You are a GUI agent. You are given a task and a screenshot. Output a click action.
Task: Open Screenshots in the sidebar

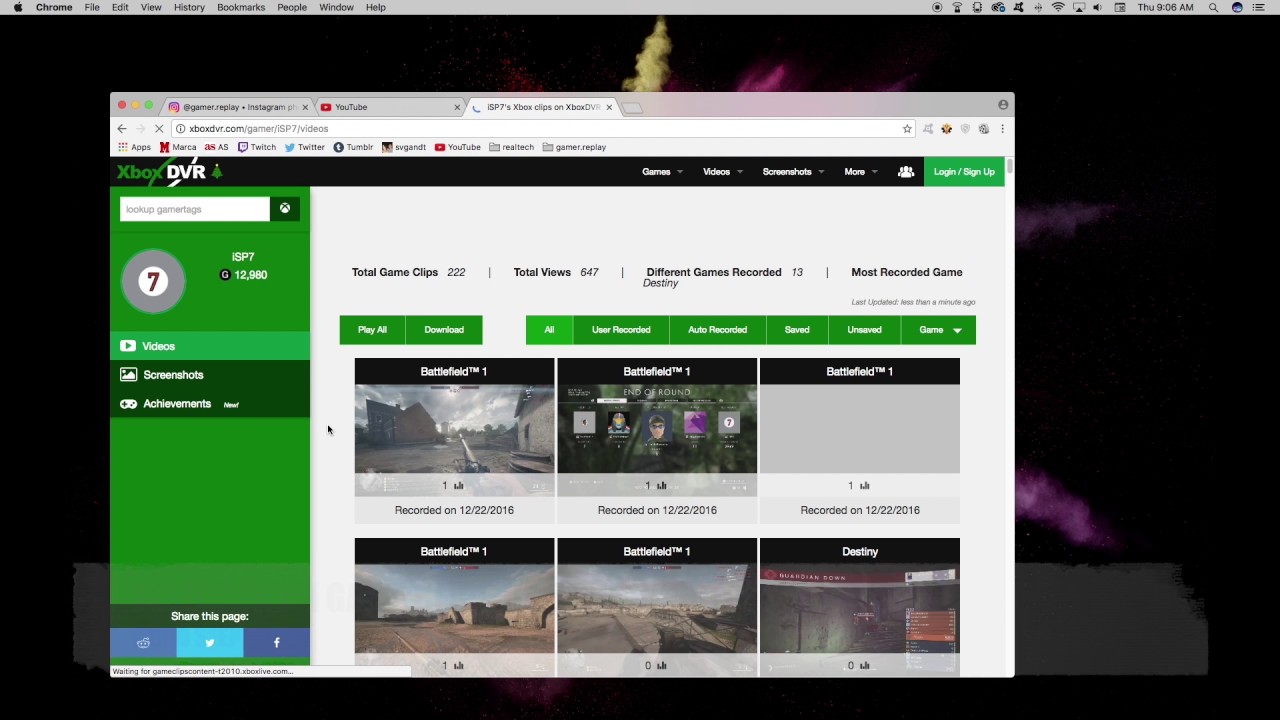[210, 375]
